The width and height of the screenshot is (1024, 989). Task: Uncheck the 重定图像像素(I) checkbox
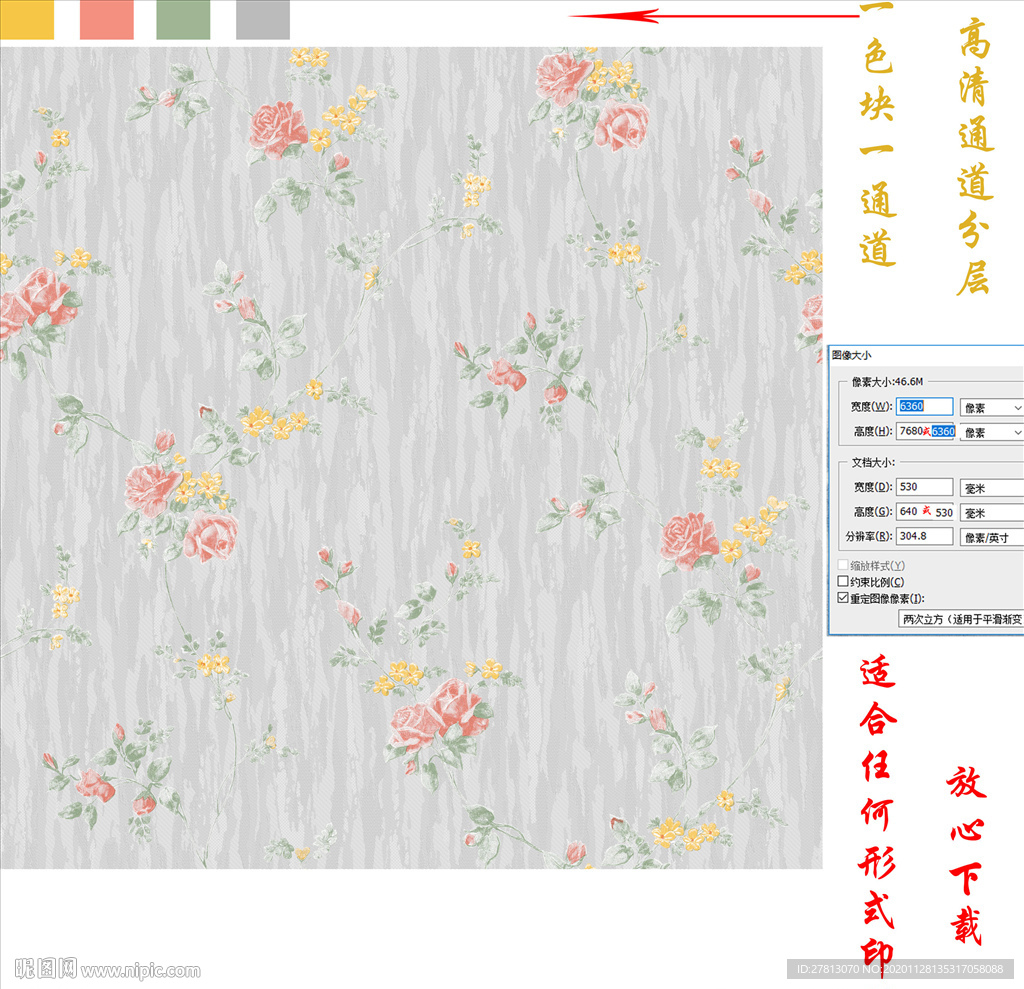[842, 598]
